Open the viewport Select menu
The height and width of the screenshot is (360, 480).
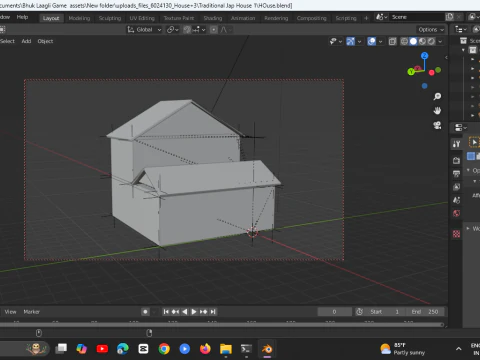click(x=7, y=41)
